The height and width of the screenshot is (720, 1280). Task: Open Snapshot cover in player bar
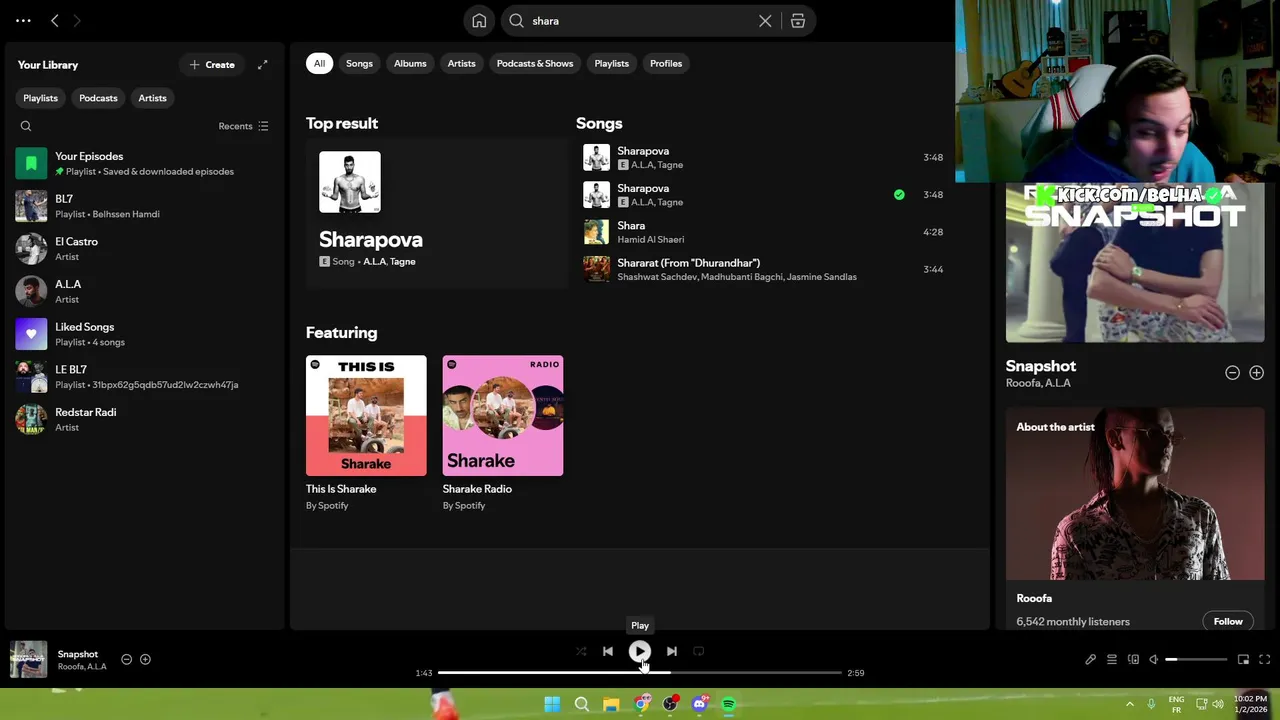[28, 659]
